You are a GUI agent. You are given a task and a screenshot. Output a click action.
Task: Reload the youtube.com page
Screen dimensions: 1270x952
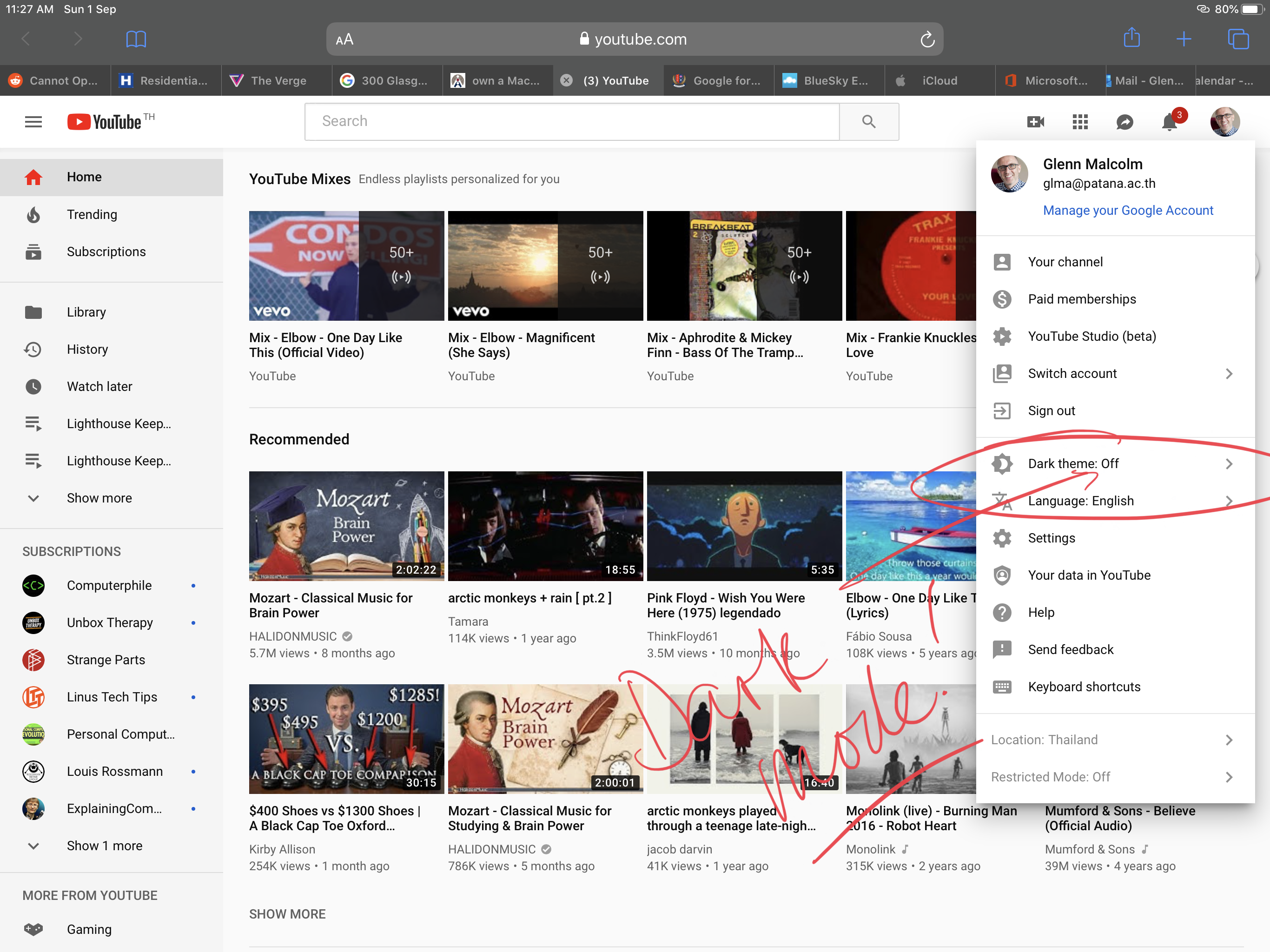click(927, 40)
